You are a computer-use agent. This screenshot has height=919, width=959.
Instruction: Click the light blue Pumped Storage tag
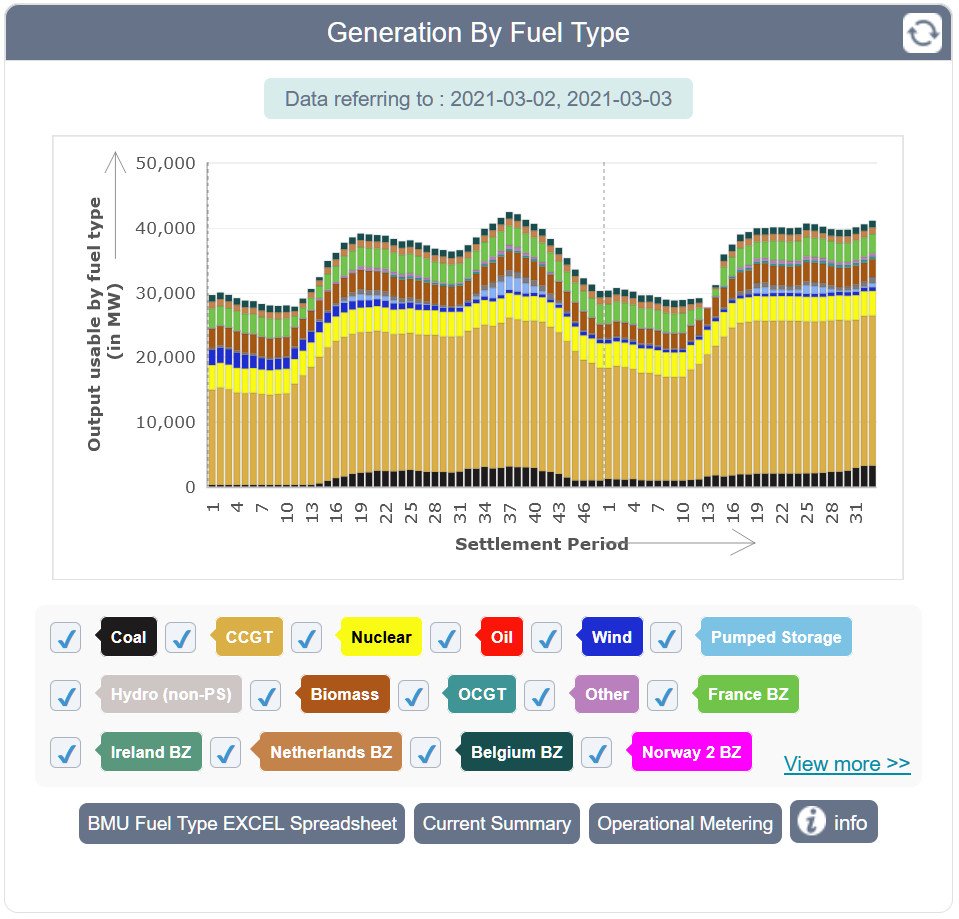pyautogui.click(x=775, y=637)
